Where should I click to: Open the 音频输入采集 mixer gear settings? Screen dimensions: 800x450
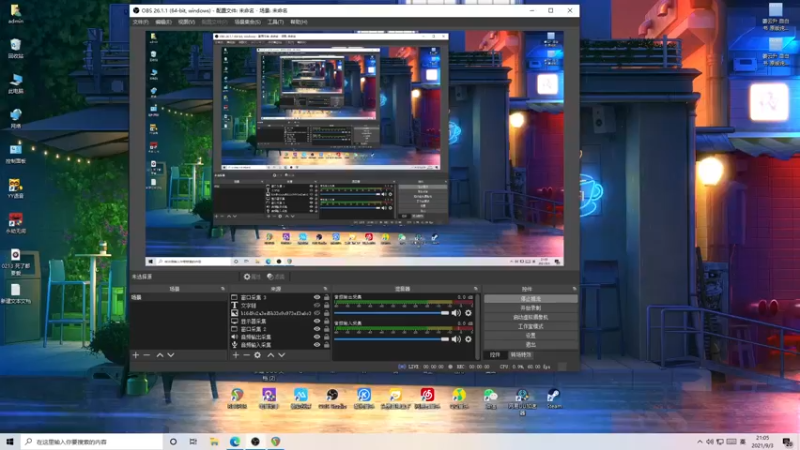(x=468, y=339)
